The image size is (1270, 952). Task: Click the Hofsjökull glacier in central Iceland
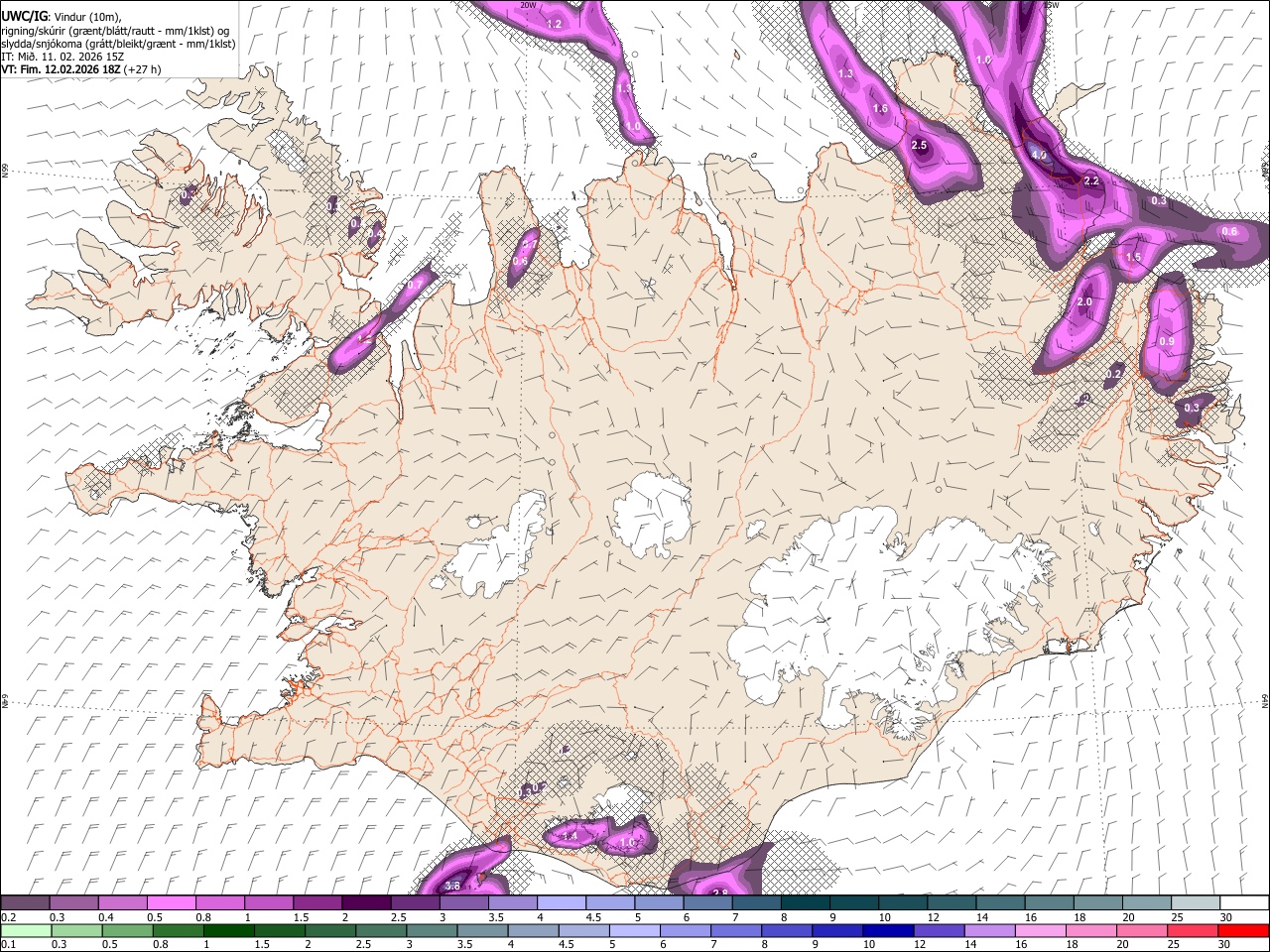point(652,515)
